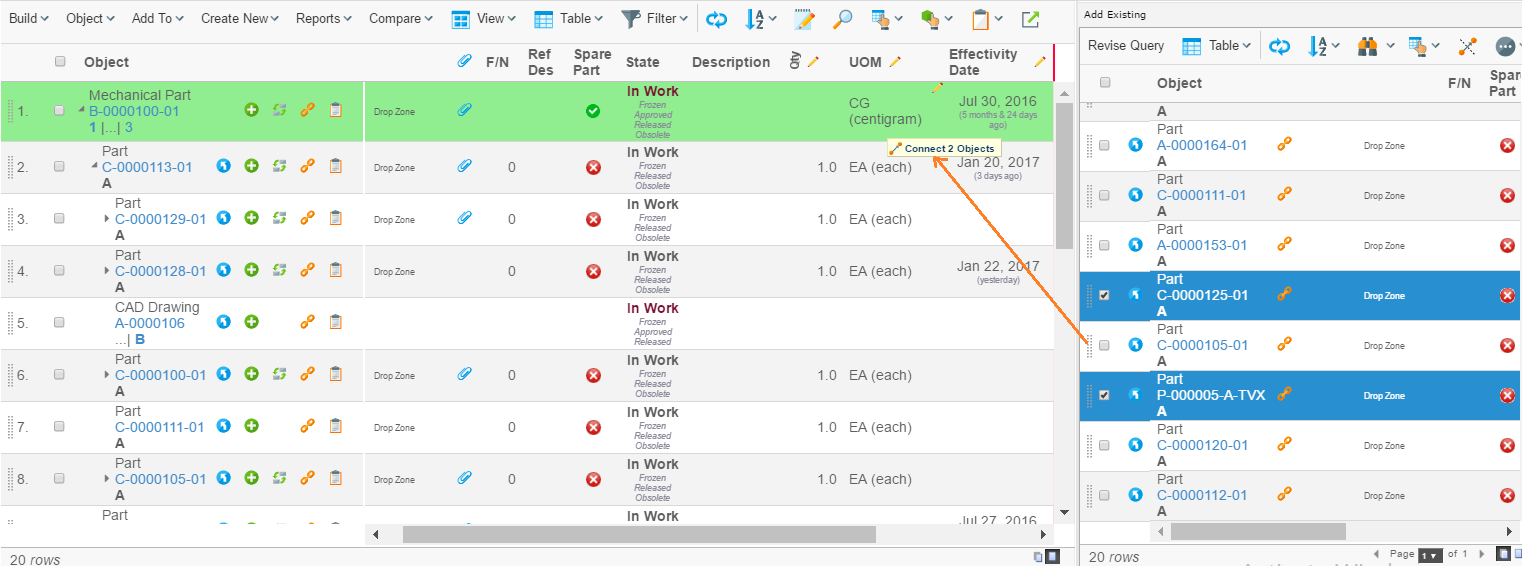1522x566 pixels.
Task: Click binoculars find icon in right panel
Action: [1368, 46]
